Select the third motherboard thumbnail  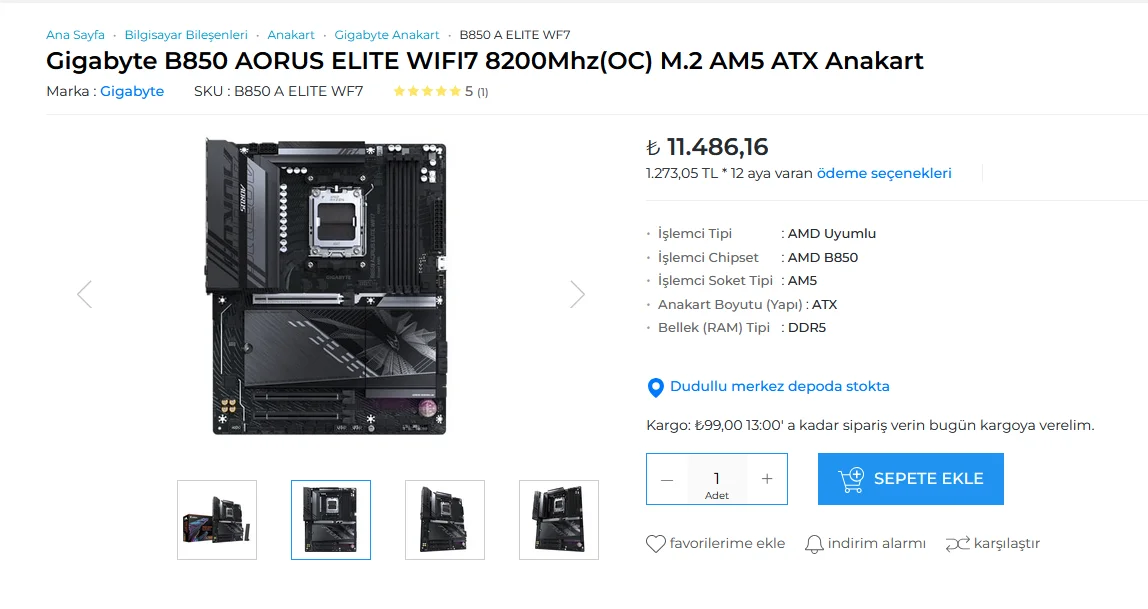click(x=445, y=520)
